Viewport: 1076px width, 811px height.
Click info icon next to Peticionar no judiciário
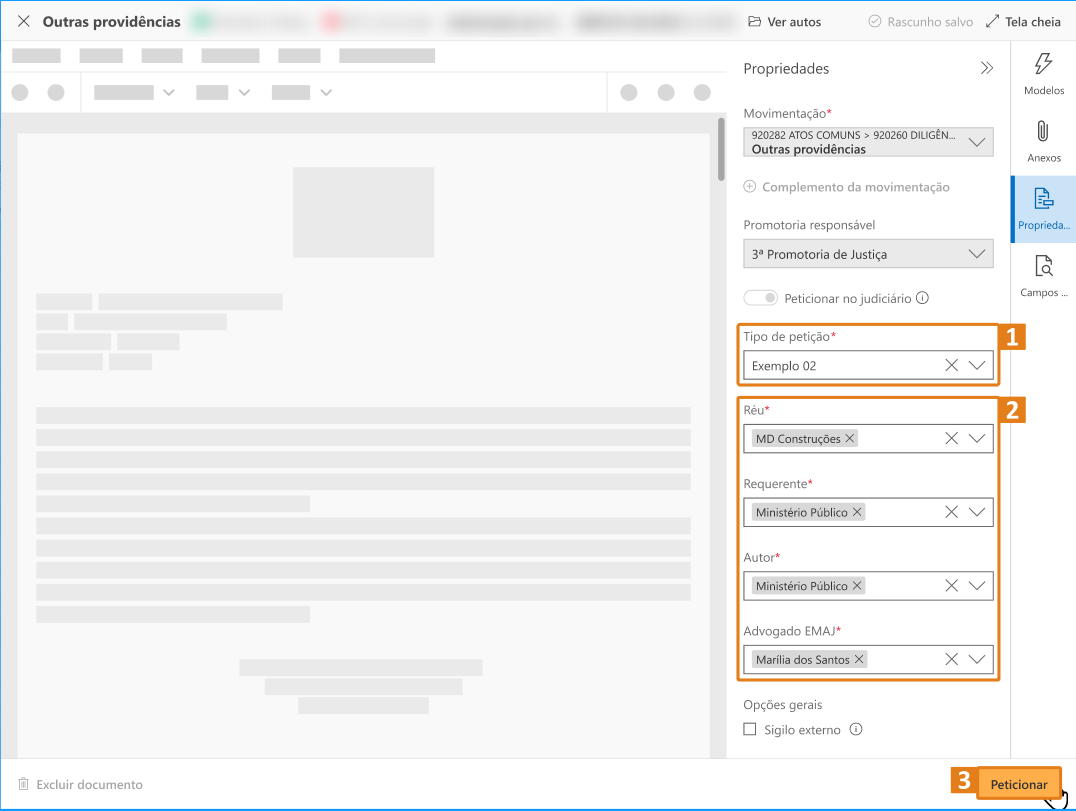923,298
